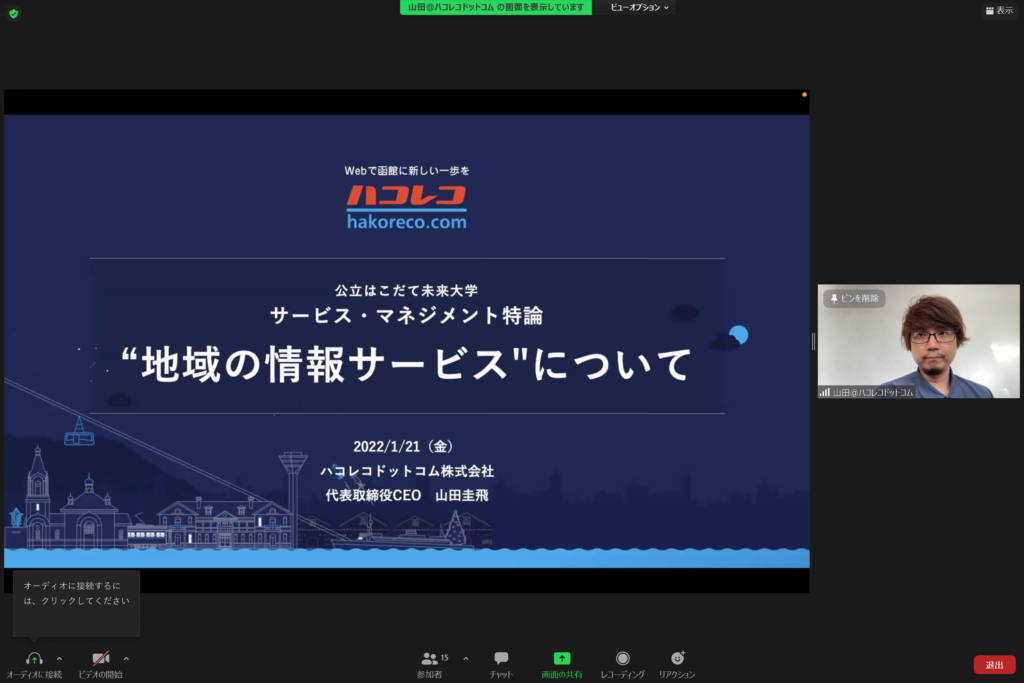The image size is (1024, 683).
Task: Click ハコレコドットコム株式会社 text on the slide
Action: [407, 471]
